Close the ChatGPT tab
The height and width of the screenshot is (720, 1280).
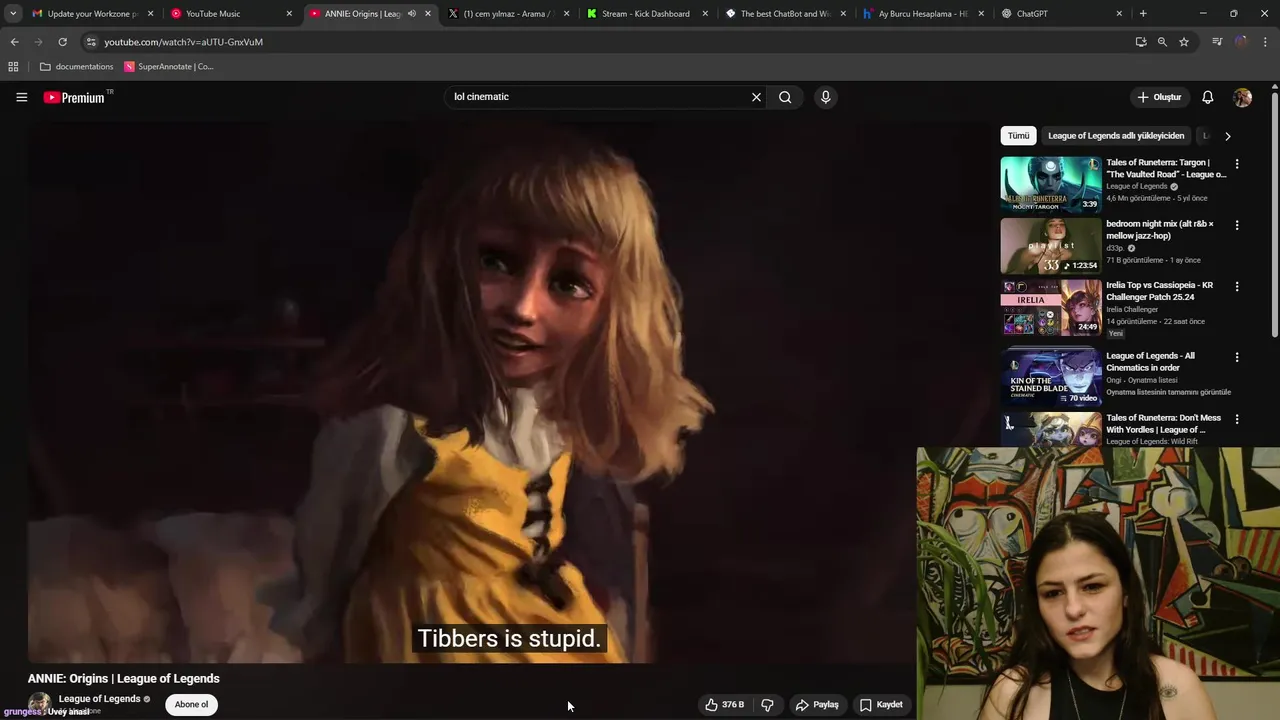click(1119, 14)
